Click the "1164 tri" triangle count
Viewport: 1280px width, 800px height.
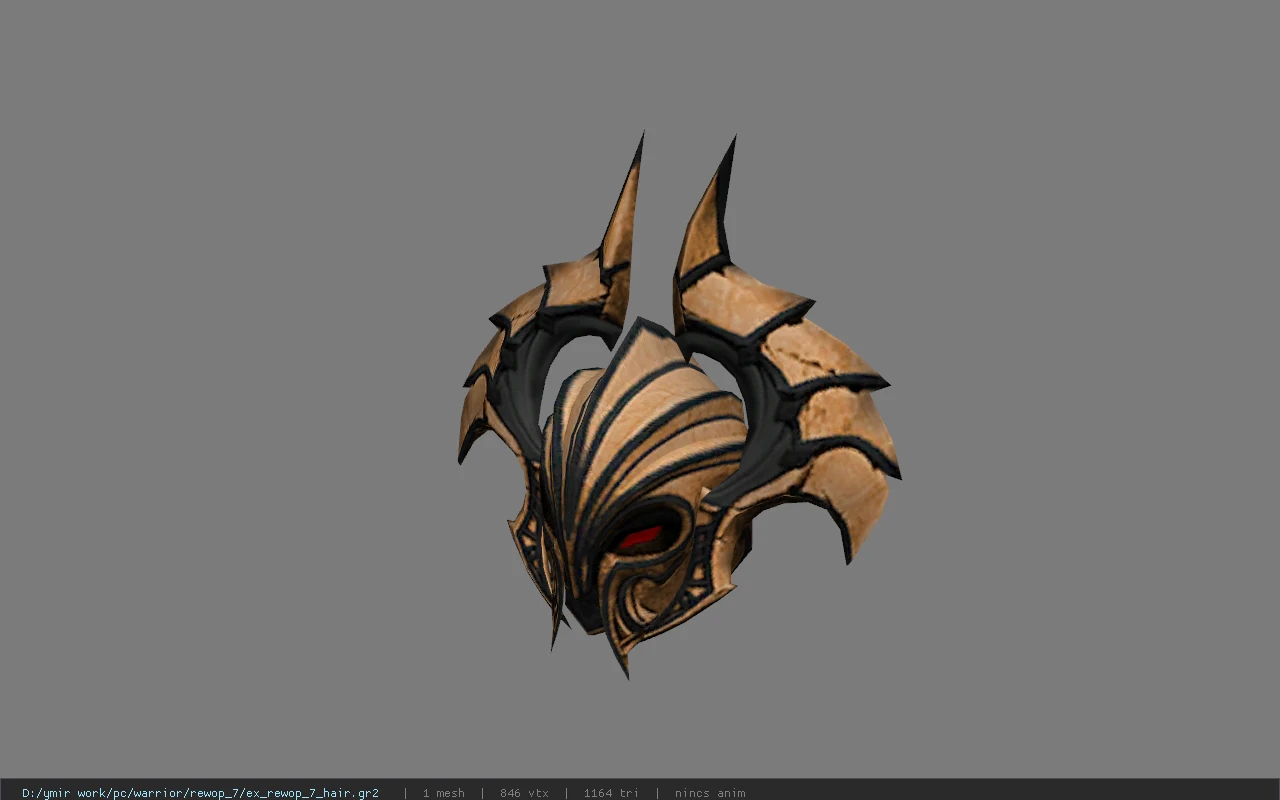(611, 793)
